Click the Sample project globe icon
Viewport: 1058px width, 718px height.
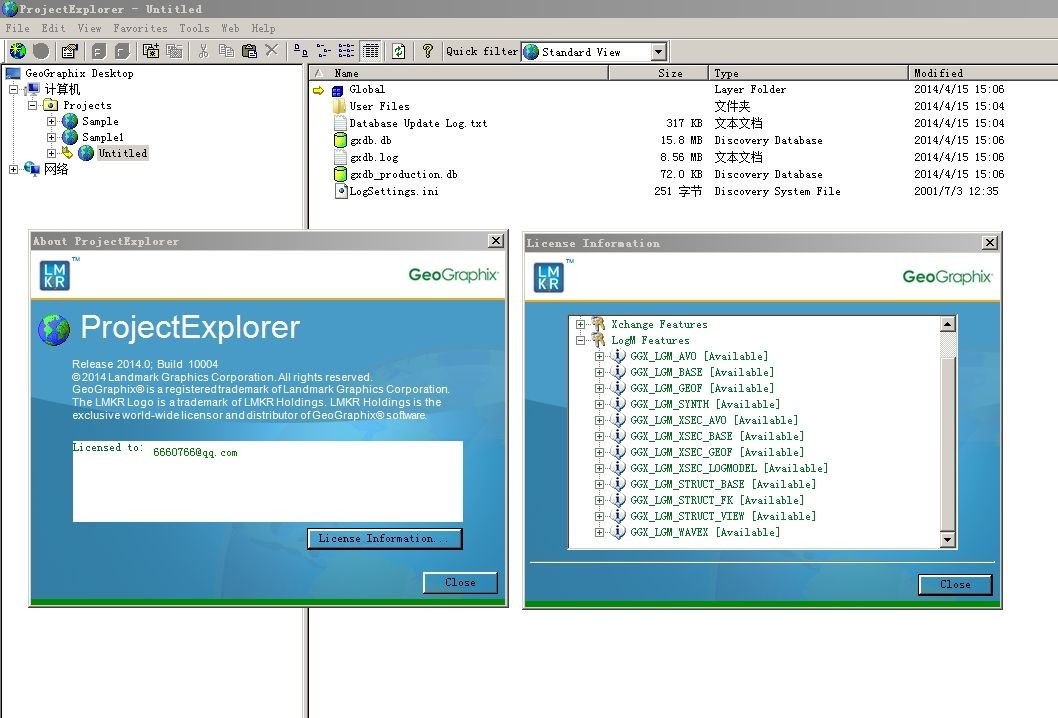70,121
